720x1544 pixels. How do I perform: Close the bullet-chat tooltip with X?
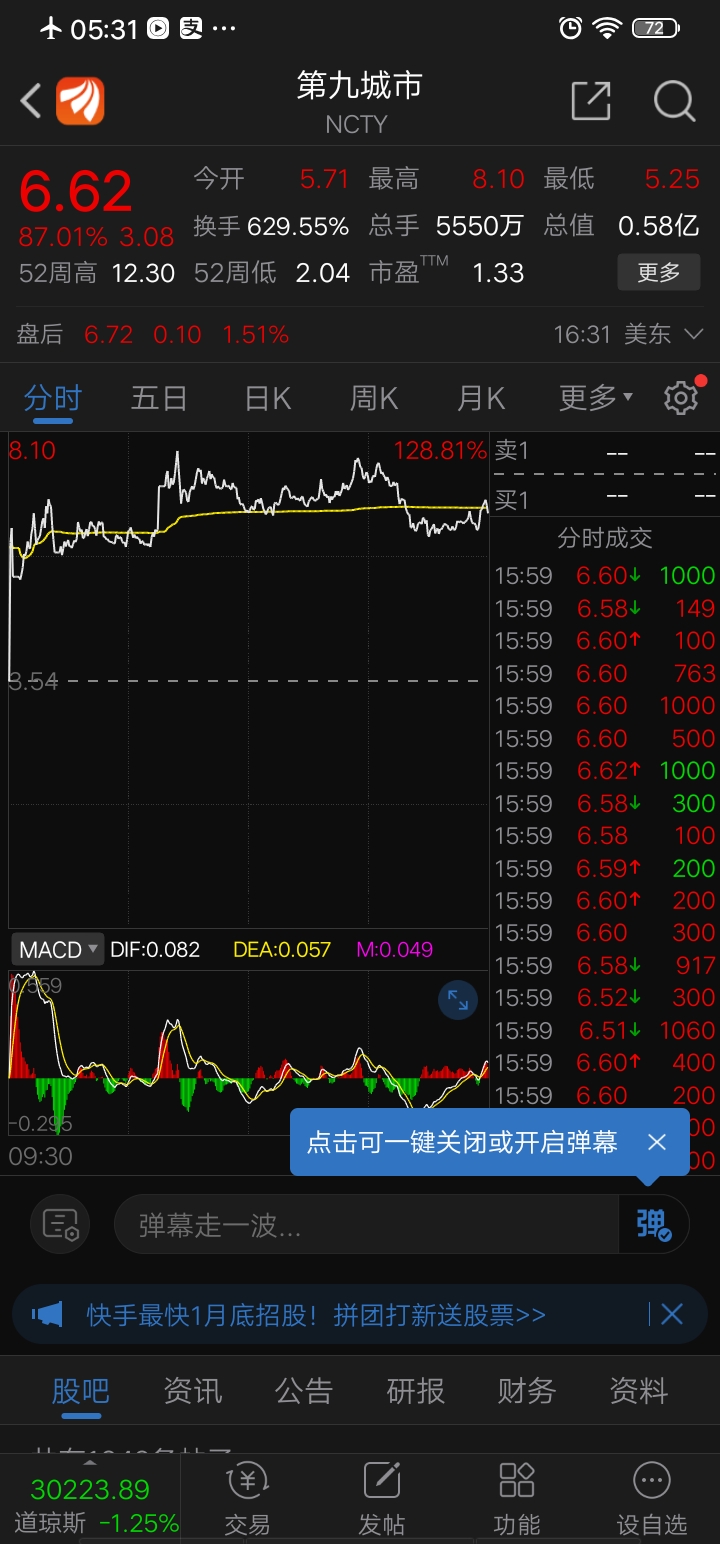click(x=657, y=1142)
